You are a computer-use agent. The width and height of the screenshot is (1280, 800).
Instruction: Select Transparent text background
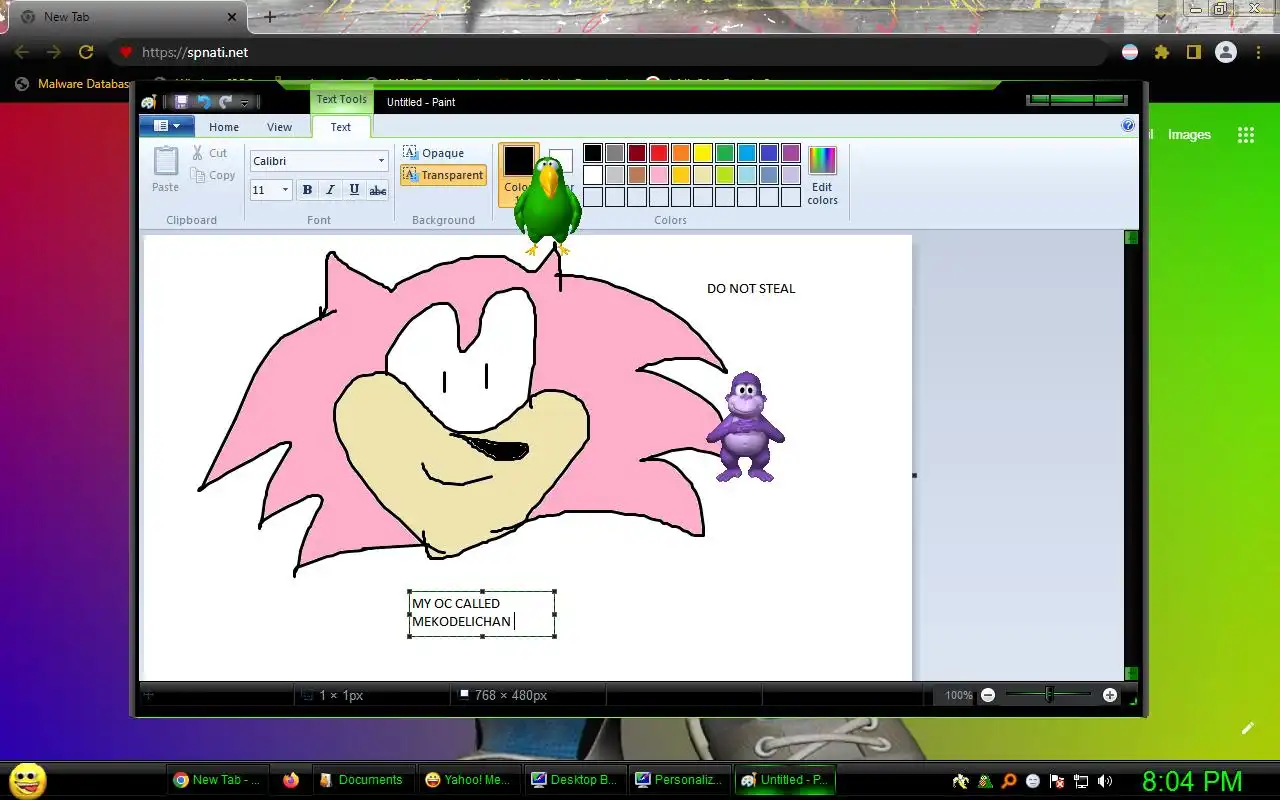443,175
